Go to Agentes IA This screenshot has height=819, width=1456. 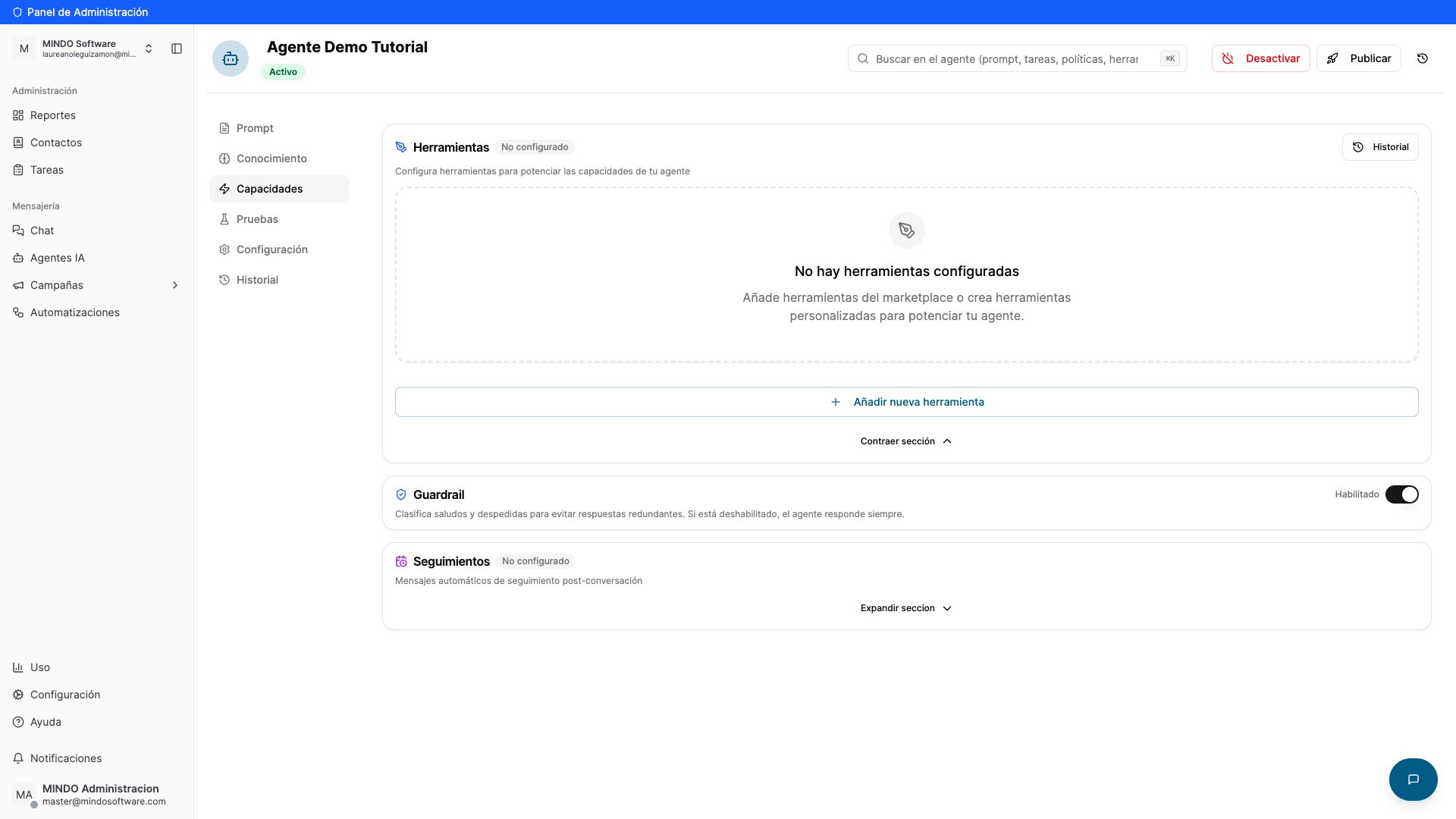coord(97,258)
